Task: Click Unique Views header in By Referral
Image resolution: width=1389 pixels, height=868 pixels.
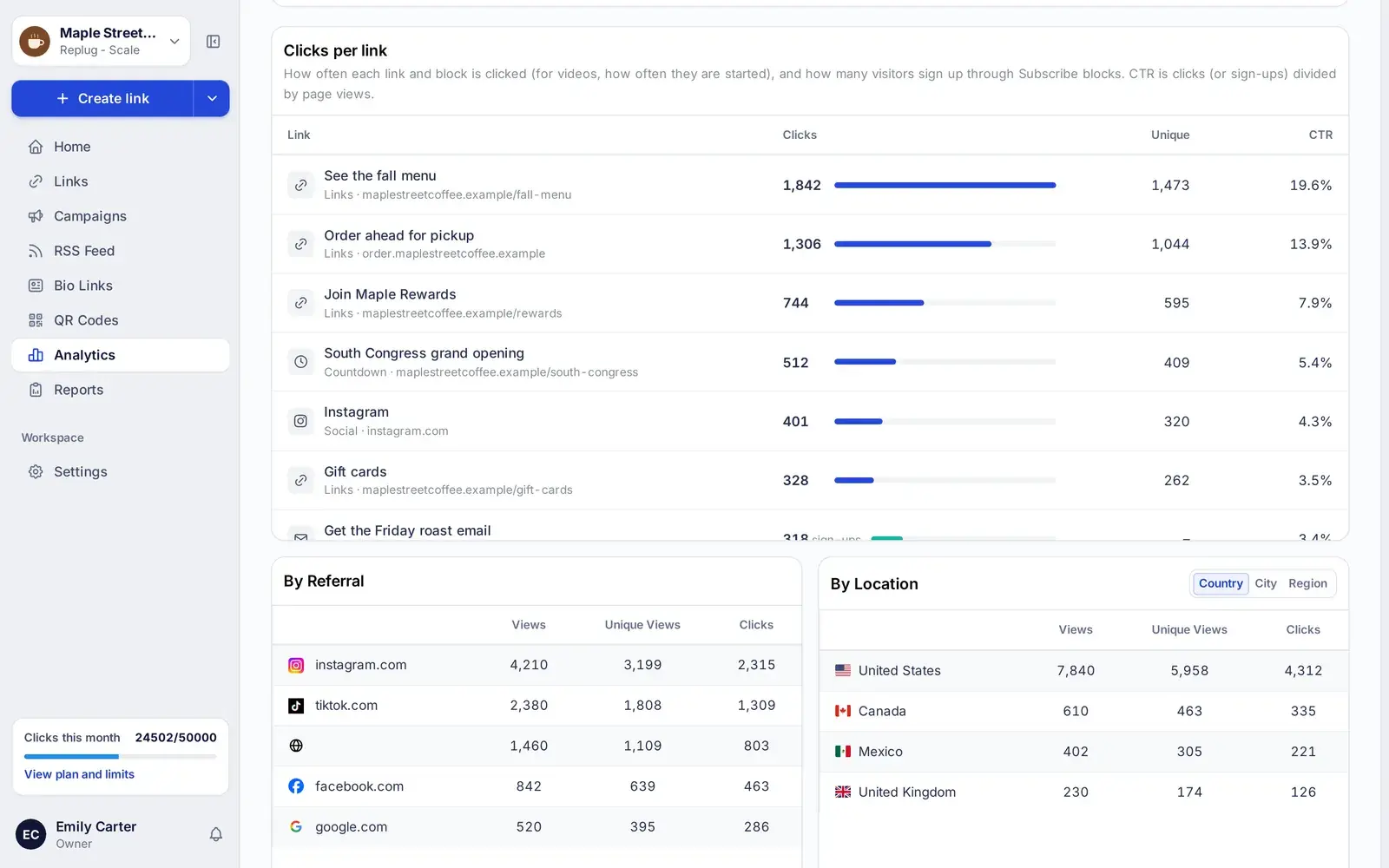Action: 642,625
